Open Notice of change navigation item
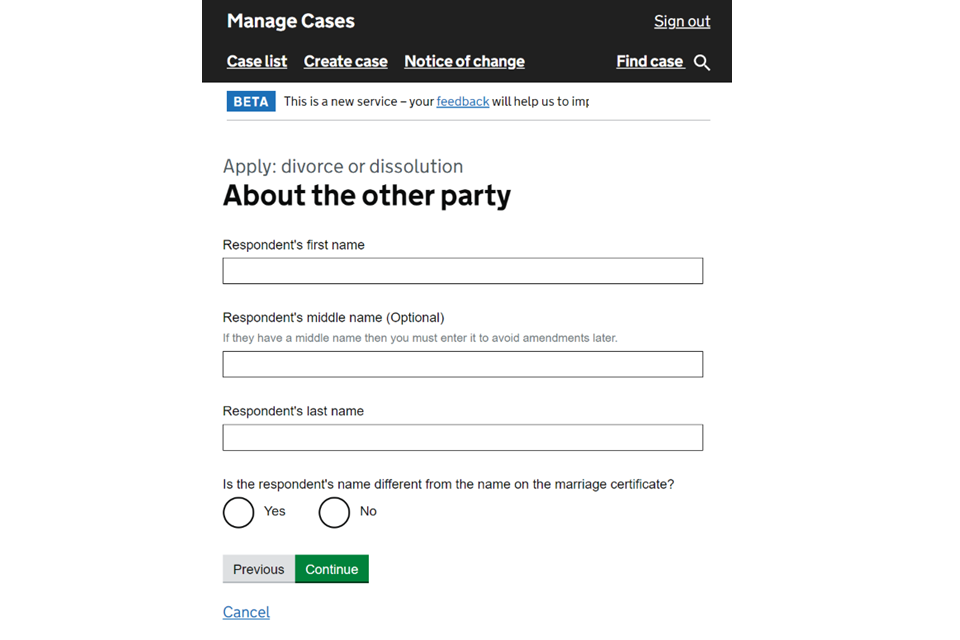The height and width of the screenshot is (640, 960). pyautogui.click(x=464, y=61)
